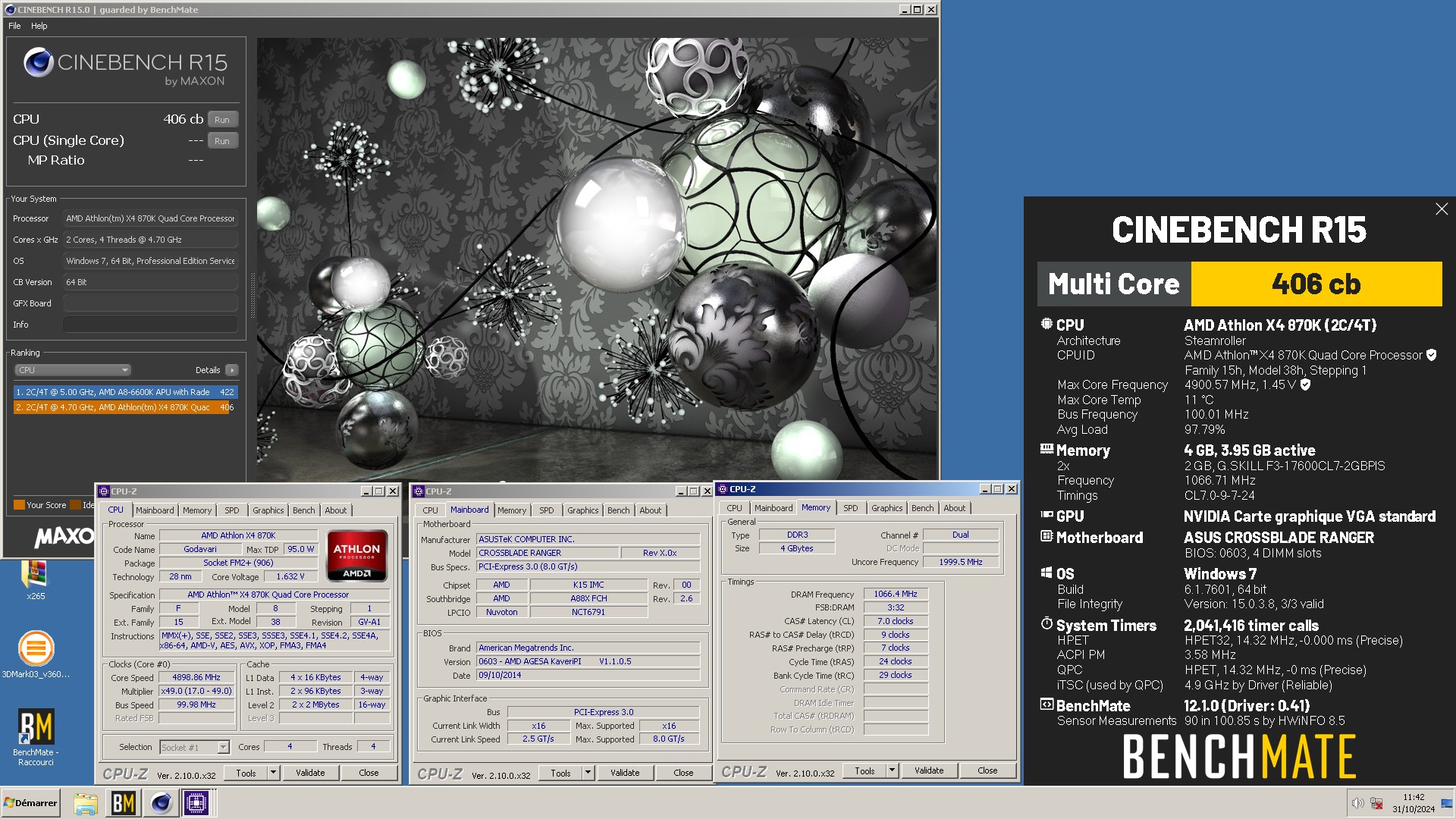Open the x265 desktop shortcut
Viewport: 1456px width, 819px height.
click(x=35, y=579)
